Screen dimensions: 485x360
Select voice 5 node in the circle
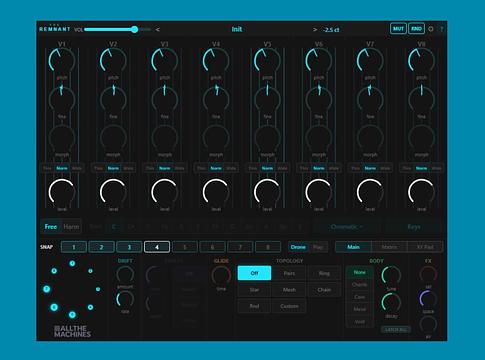[x=72, y=314]
